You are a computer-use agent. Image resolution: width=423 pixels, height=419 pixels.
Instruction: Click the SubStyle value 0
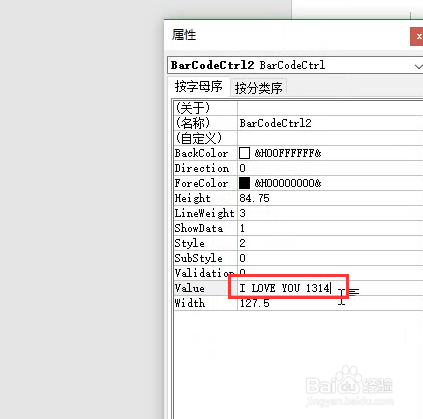click(242, 258)
